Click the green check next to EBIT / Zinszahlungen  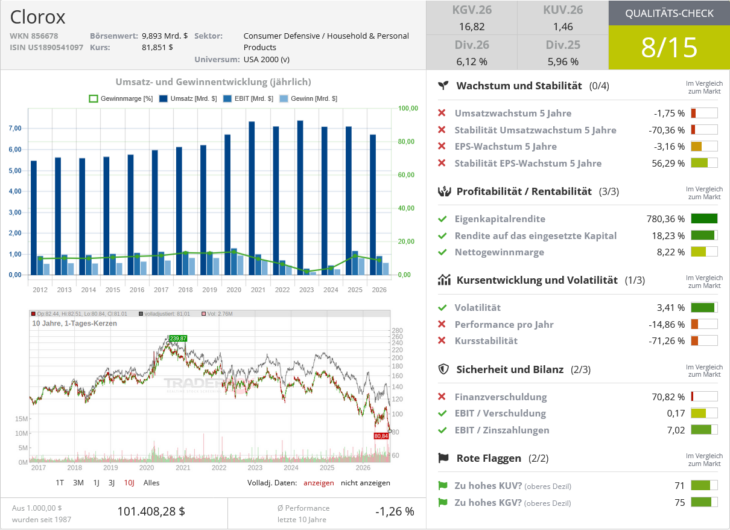pyautogui.click(x=442, y=430)
